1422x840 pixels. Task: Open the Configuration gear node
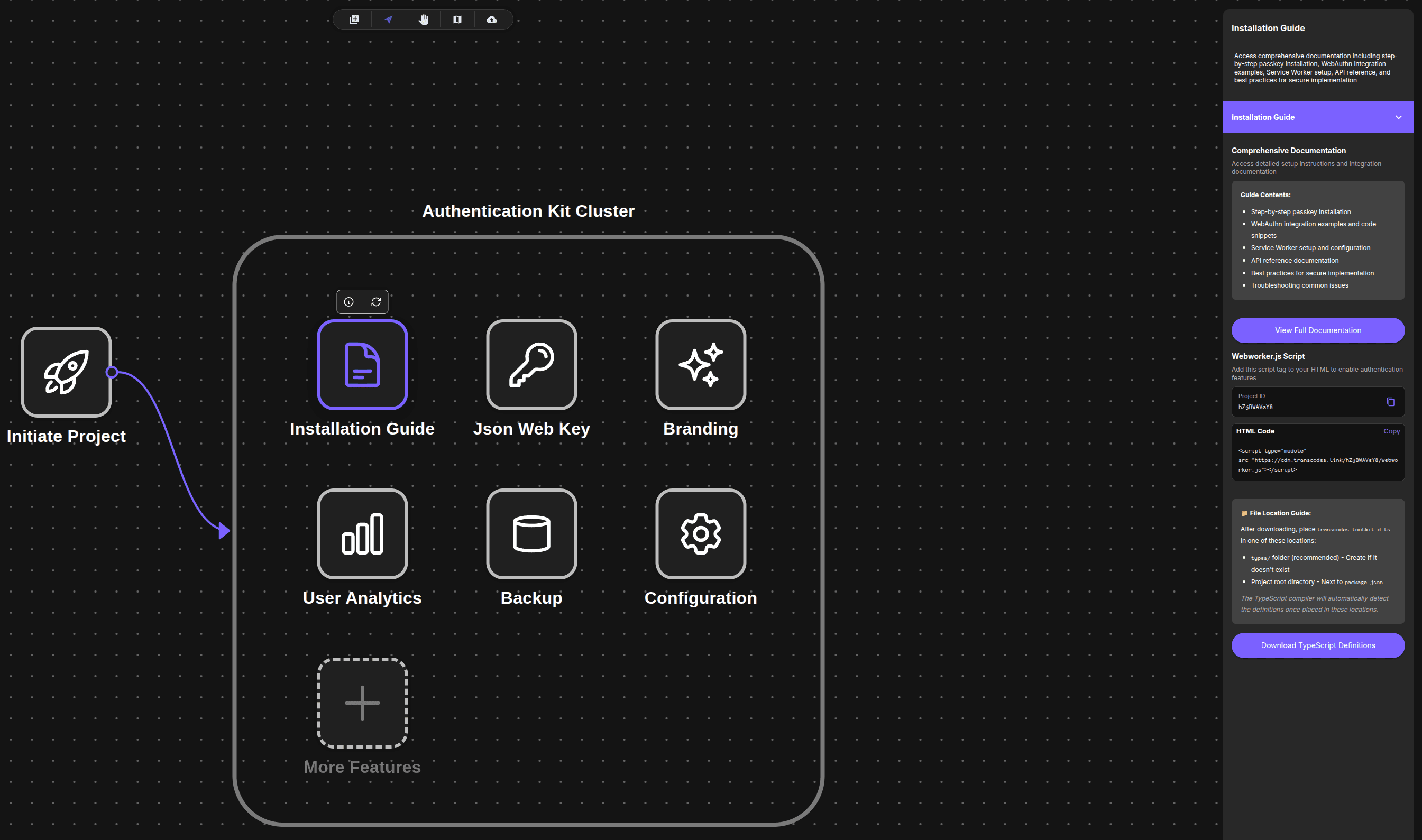pyautogui.click(x=700, y=534)
